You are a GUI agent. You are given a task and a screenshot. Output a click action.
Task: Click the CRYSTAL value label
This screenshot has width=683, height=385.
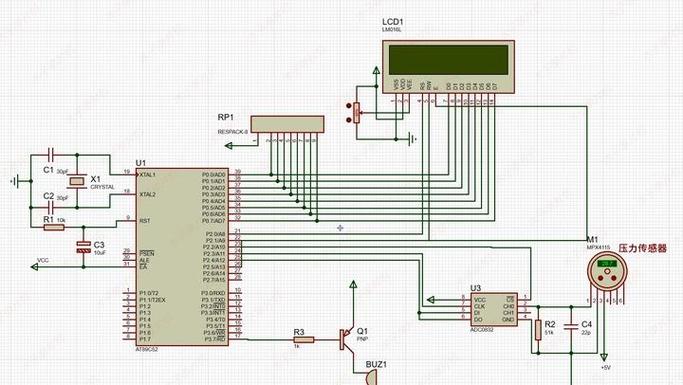(x=102, y=187)
